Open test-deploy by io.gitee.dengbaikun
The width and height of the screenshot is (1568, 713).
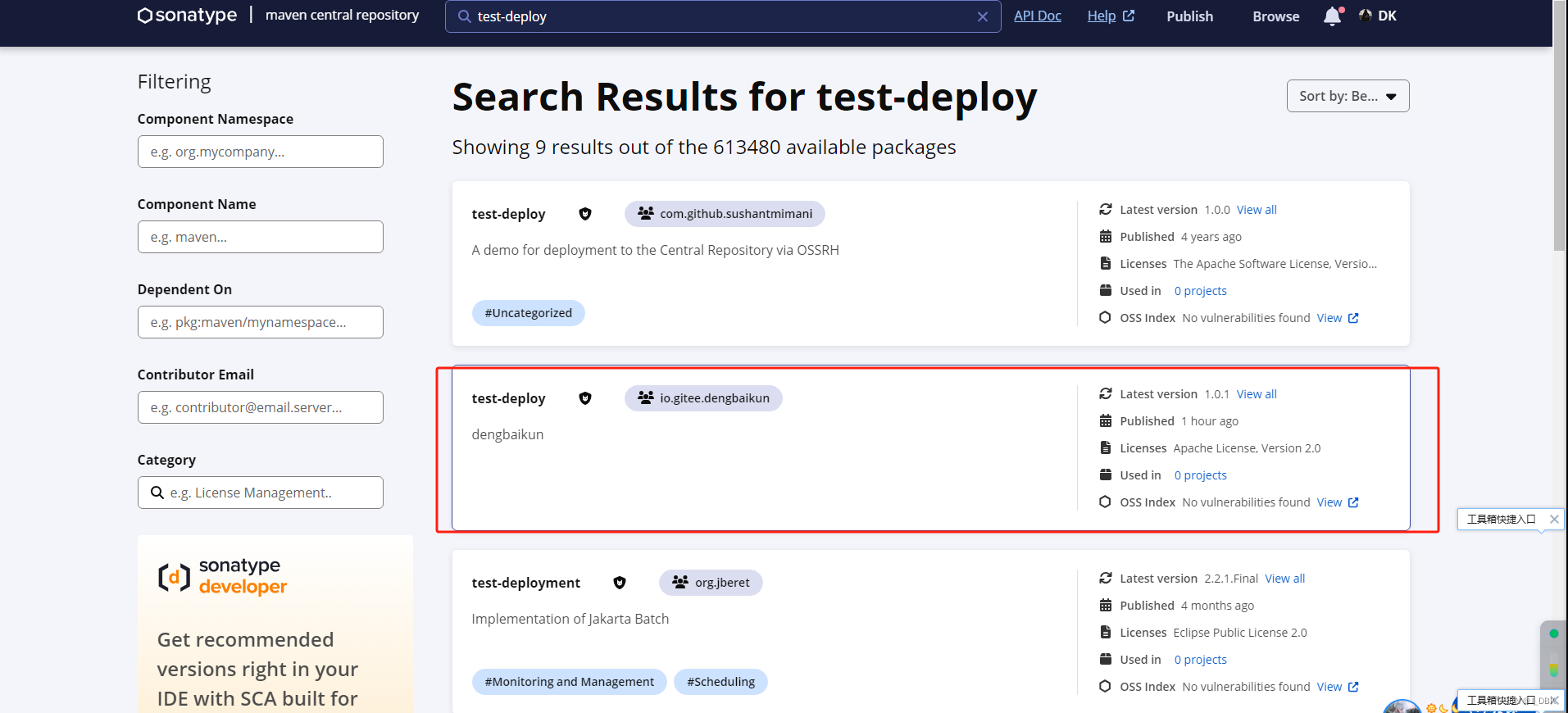tap(508, 398)
